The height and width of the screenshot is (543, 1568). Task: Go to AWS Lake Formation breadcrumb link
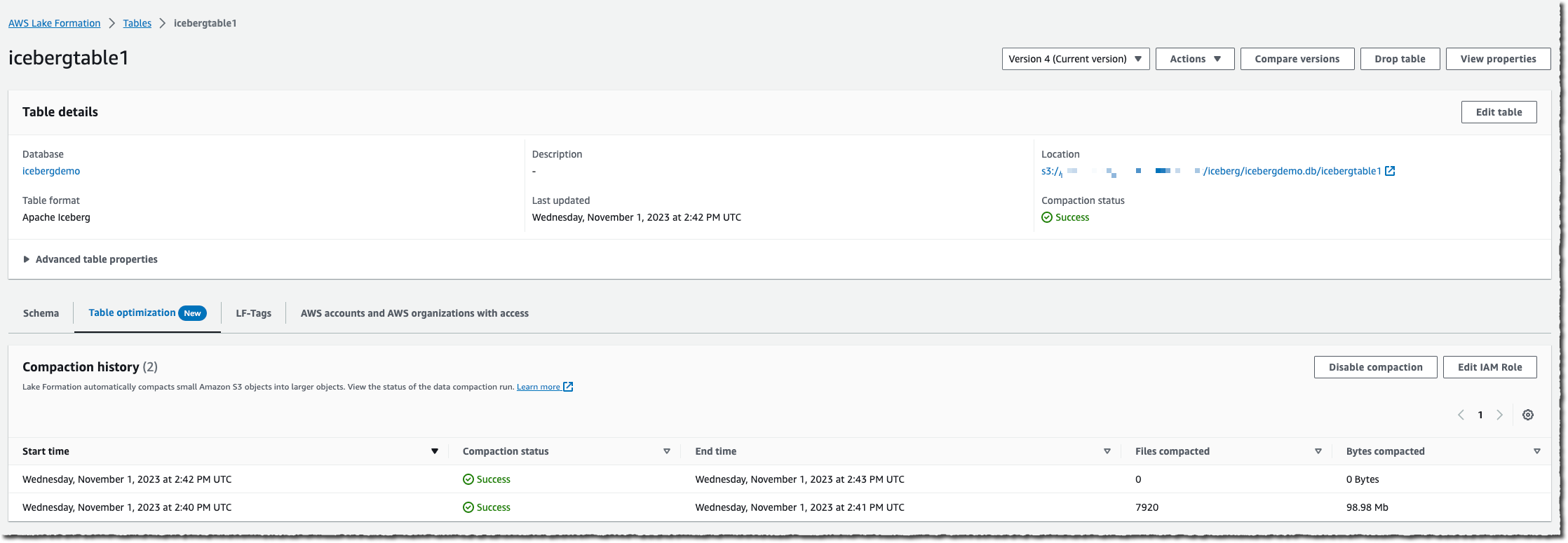(55, 23)
